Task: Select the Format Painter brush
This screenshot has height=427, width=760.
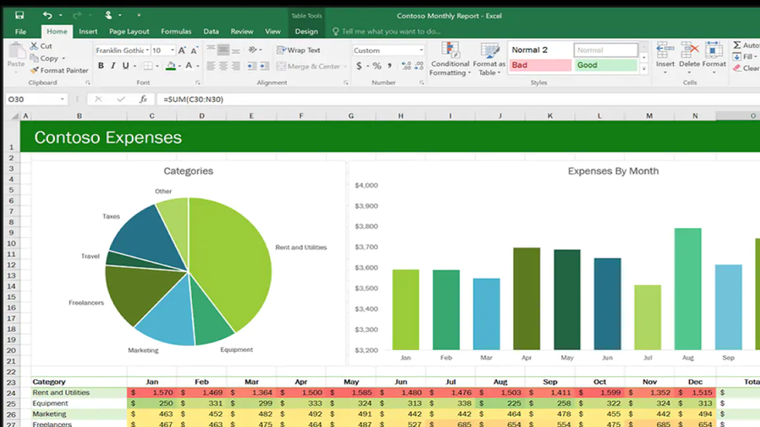Action: coord(34,70)
